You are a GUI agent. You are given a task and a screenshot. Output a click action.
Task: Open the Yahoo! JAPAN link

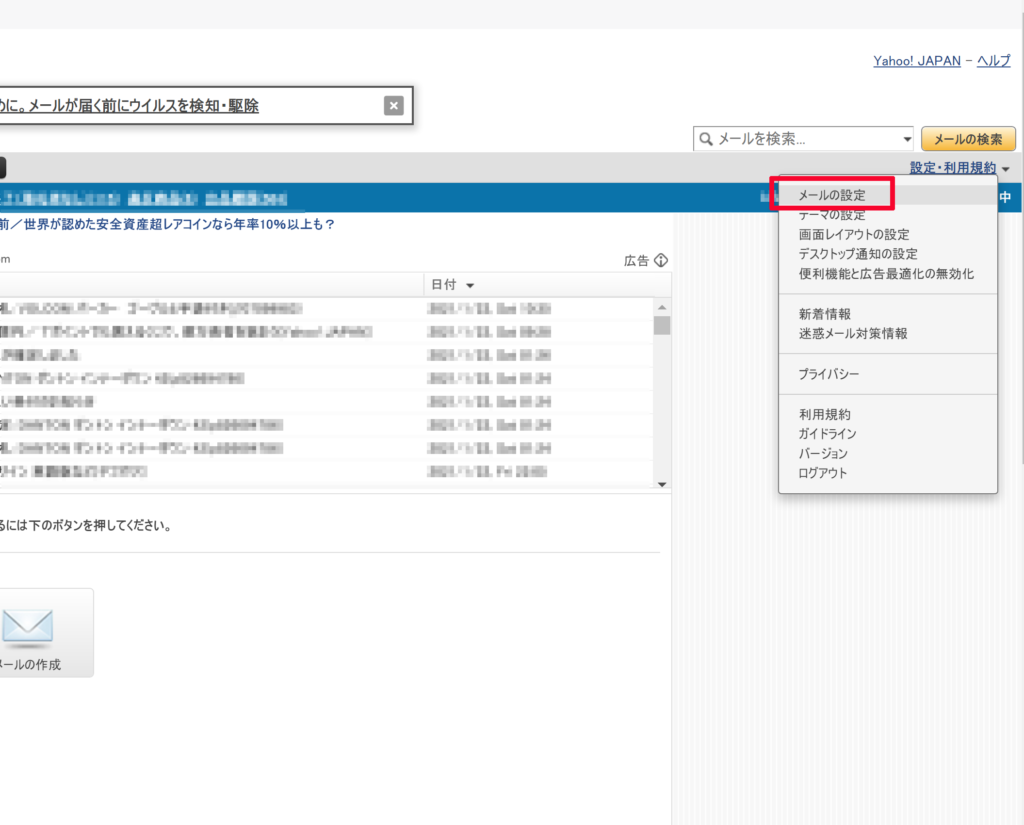[916, 61]
